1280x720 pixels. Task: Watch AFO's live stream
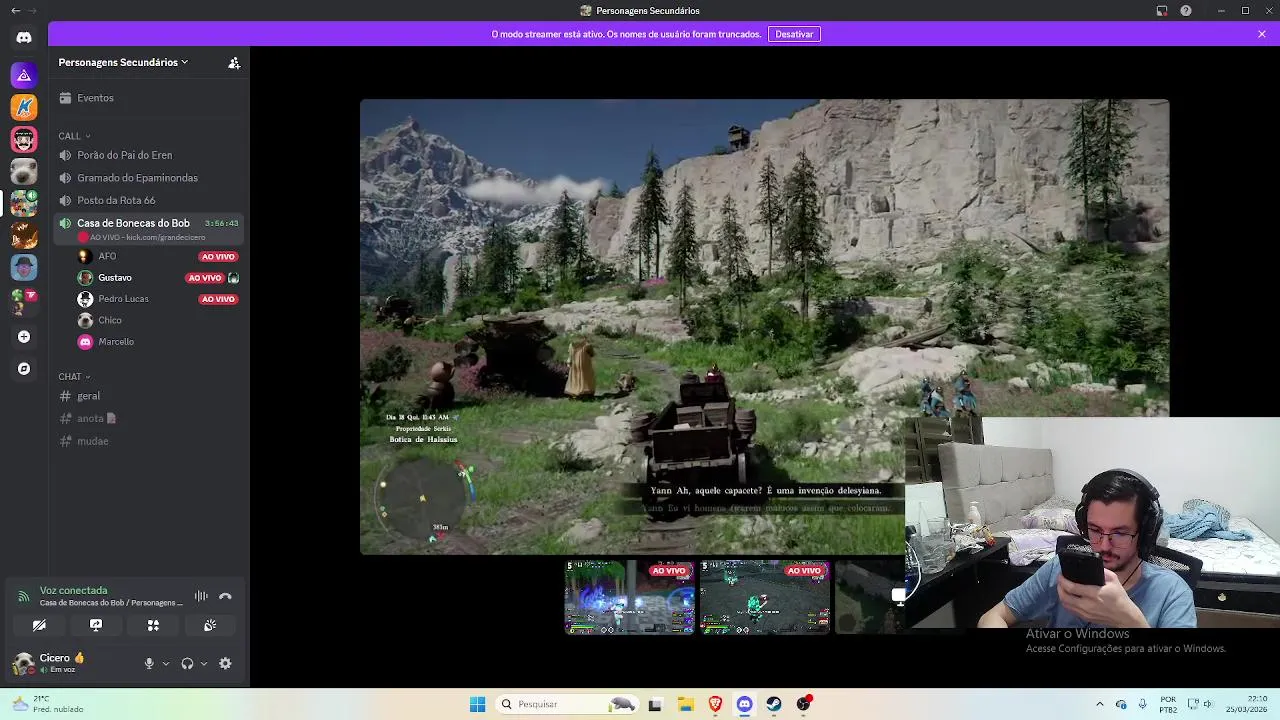point(218,257)
